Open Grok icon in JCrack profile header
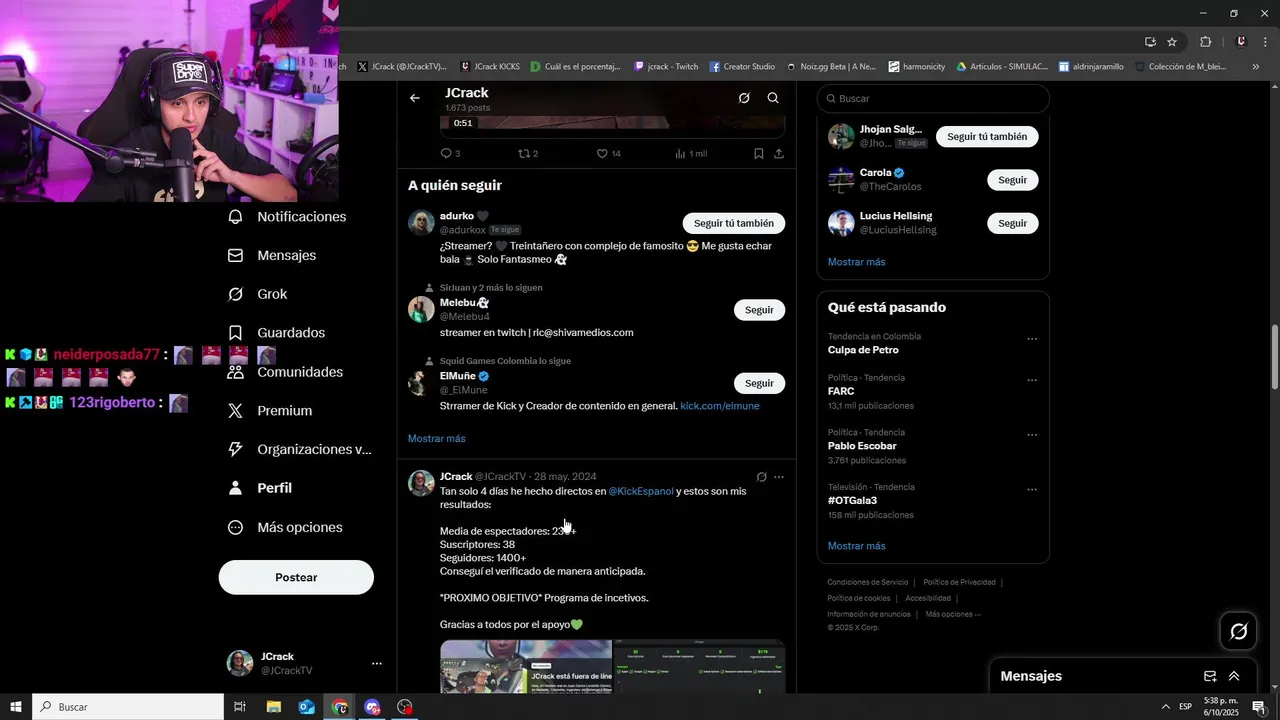 pos(744,98)
